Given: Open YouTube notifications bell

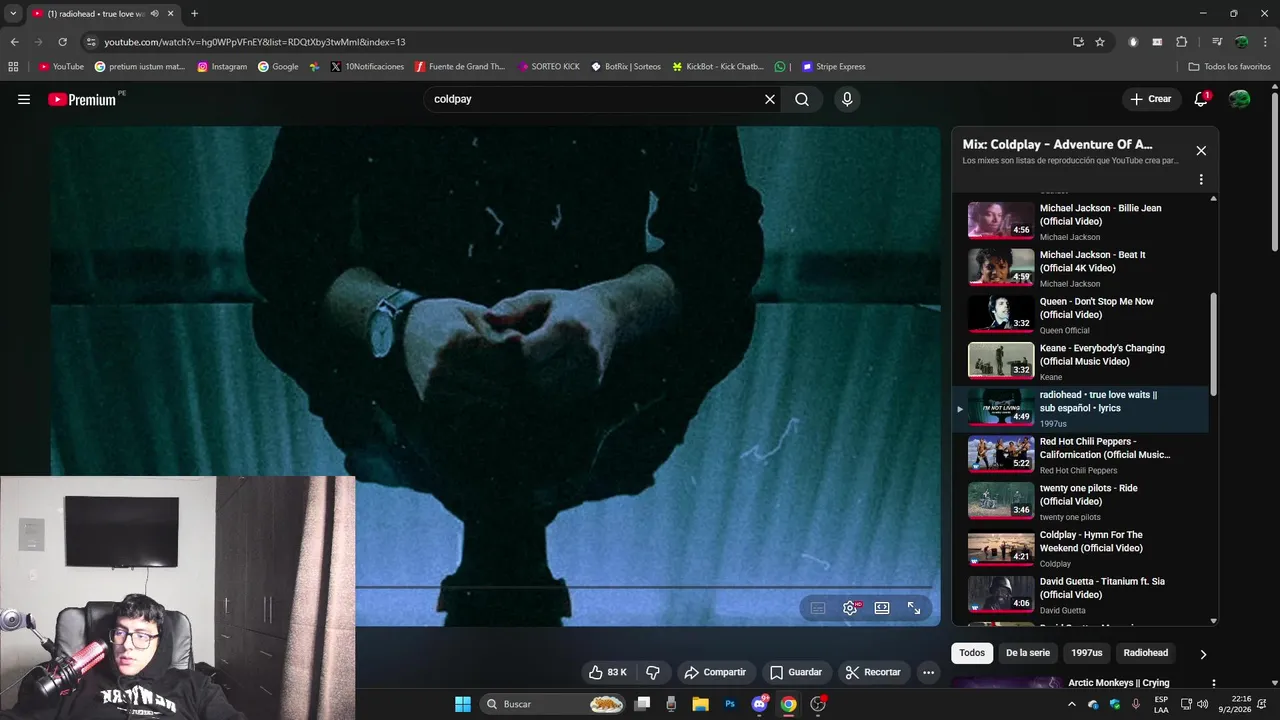Looking at the screenshot, I should tap(1201, 99).
